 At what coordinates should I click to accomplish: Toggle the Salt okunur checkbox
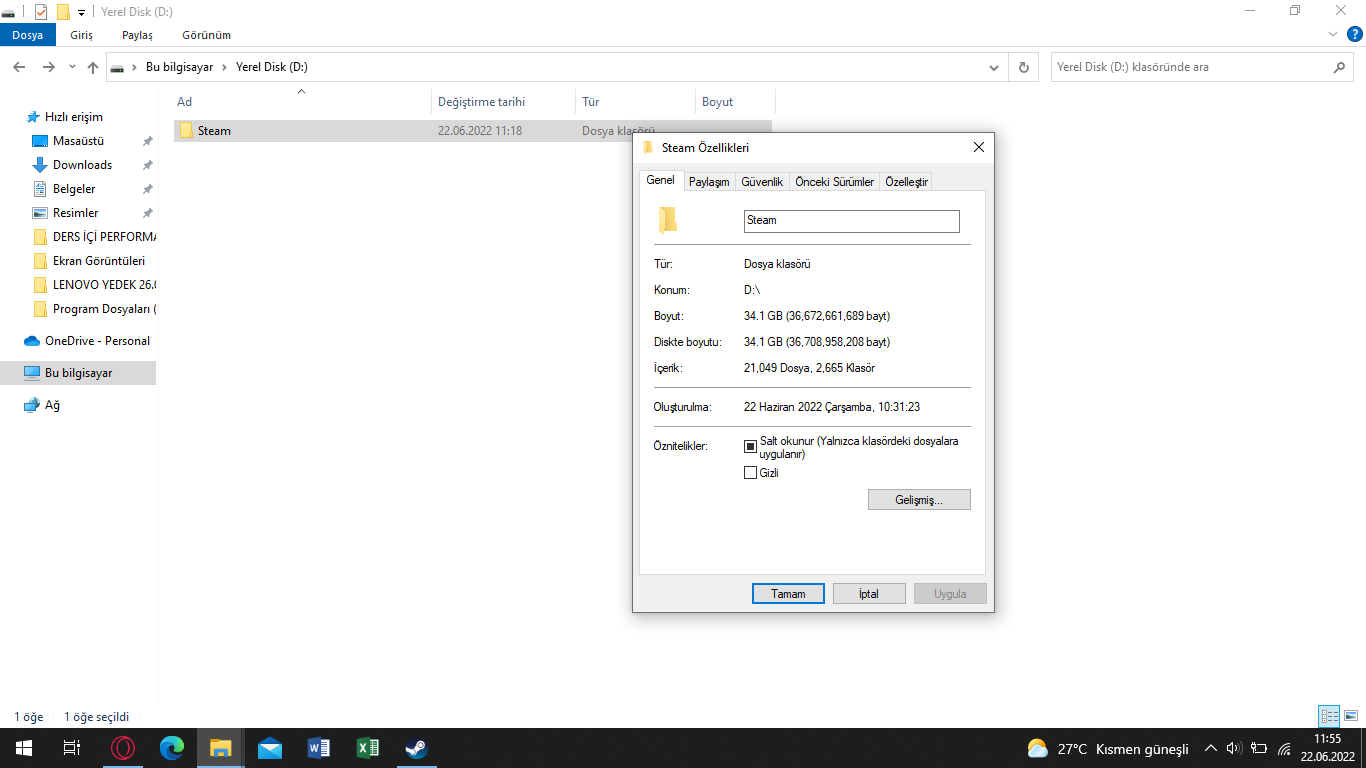tap(751, 446)
